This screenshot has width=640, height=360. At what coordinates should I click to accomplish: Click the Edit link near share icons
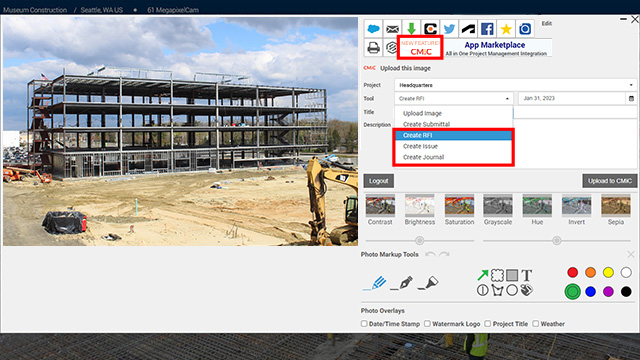[x=547, y=23]
